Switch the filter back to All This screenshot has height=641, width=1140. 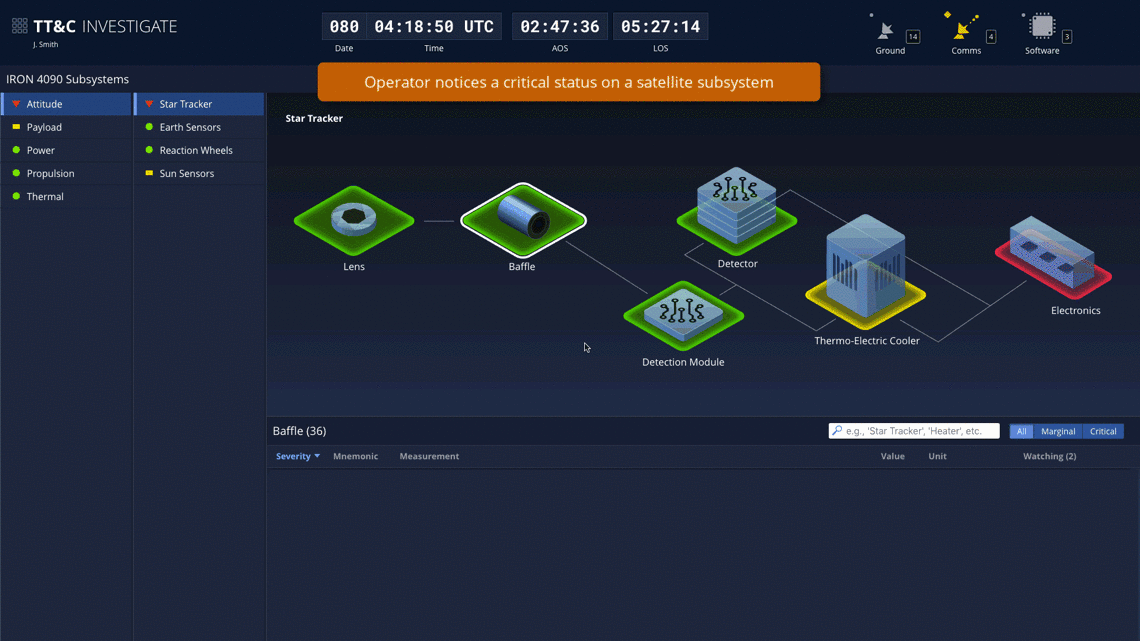pyautogui.click(x=1021, y=431)
